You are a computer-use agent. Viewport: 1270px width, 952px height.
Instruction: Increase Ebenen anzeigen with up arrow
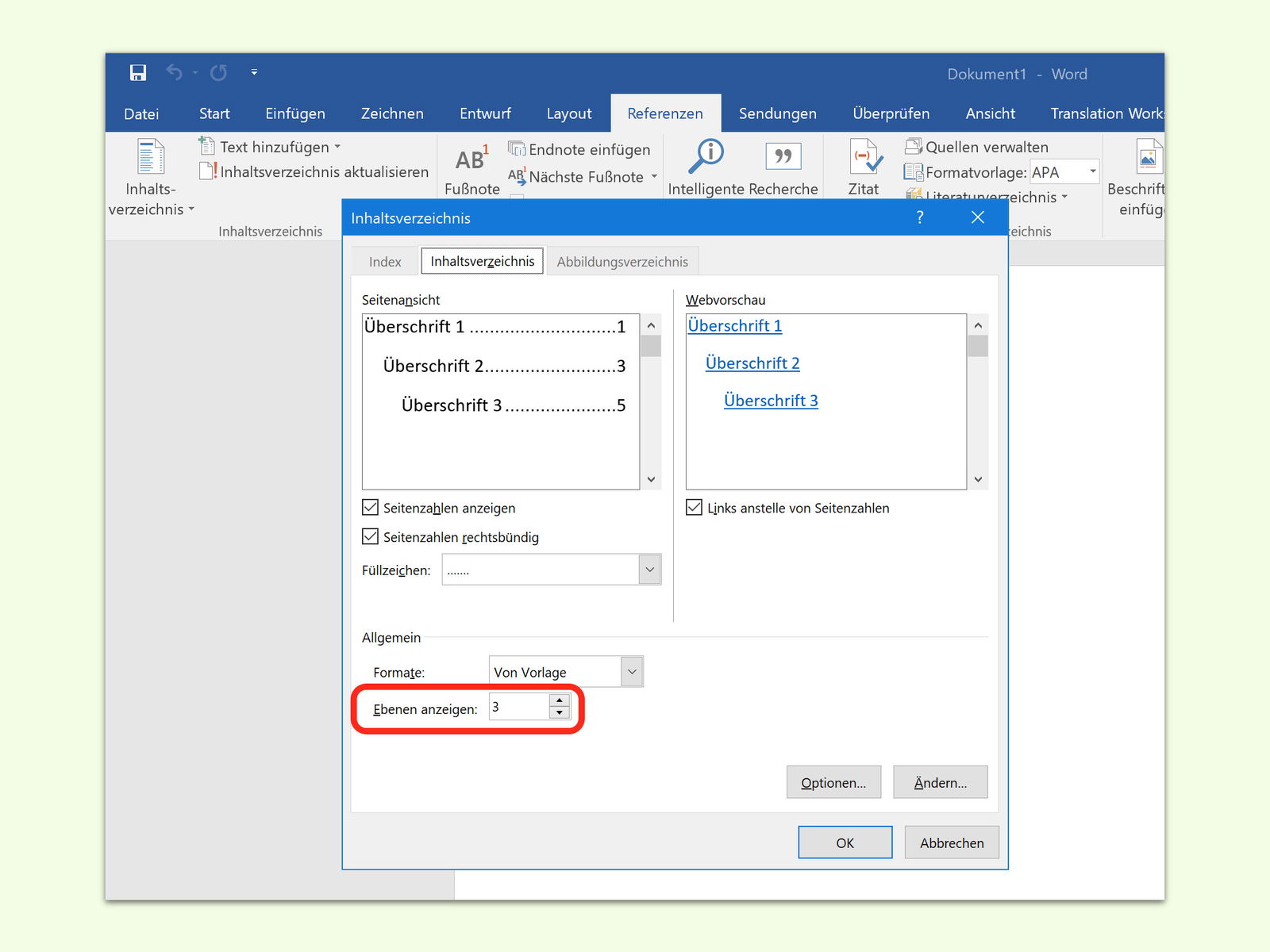click(560, 701)
